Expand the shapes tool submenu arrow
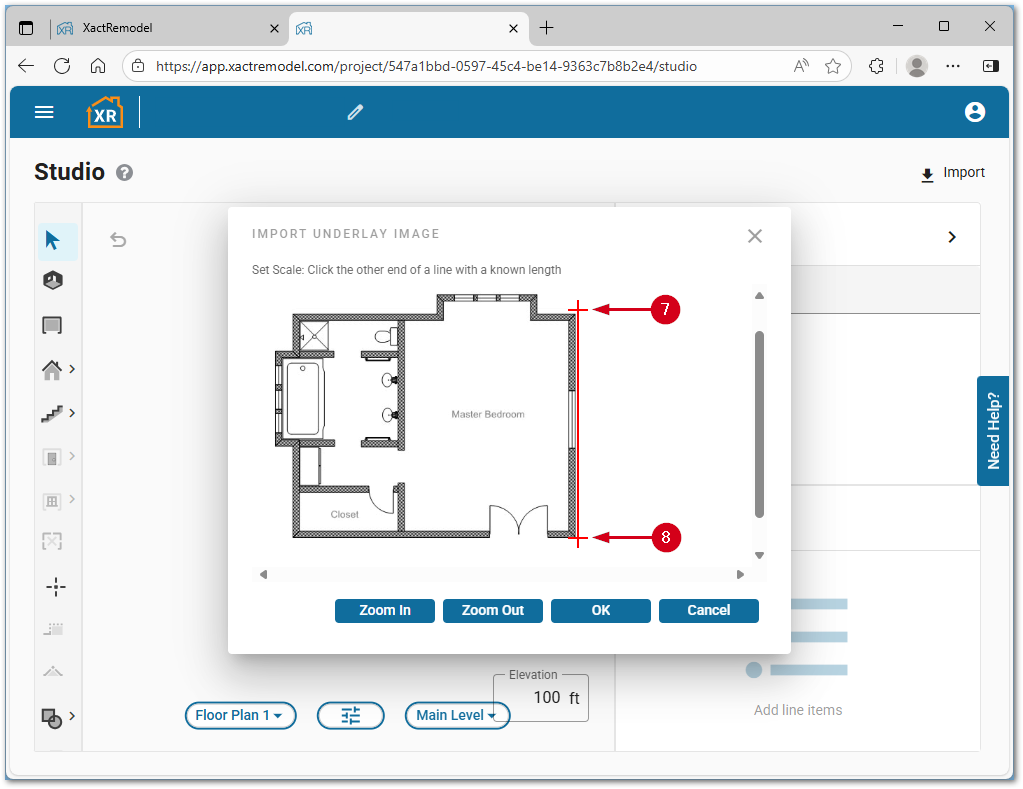 point(72,715)
